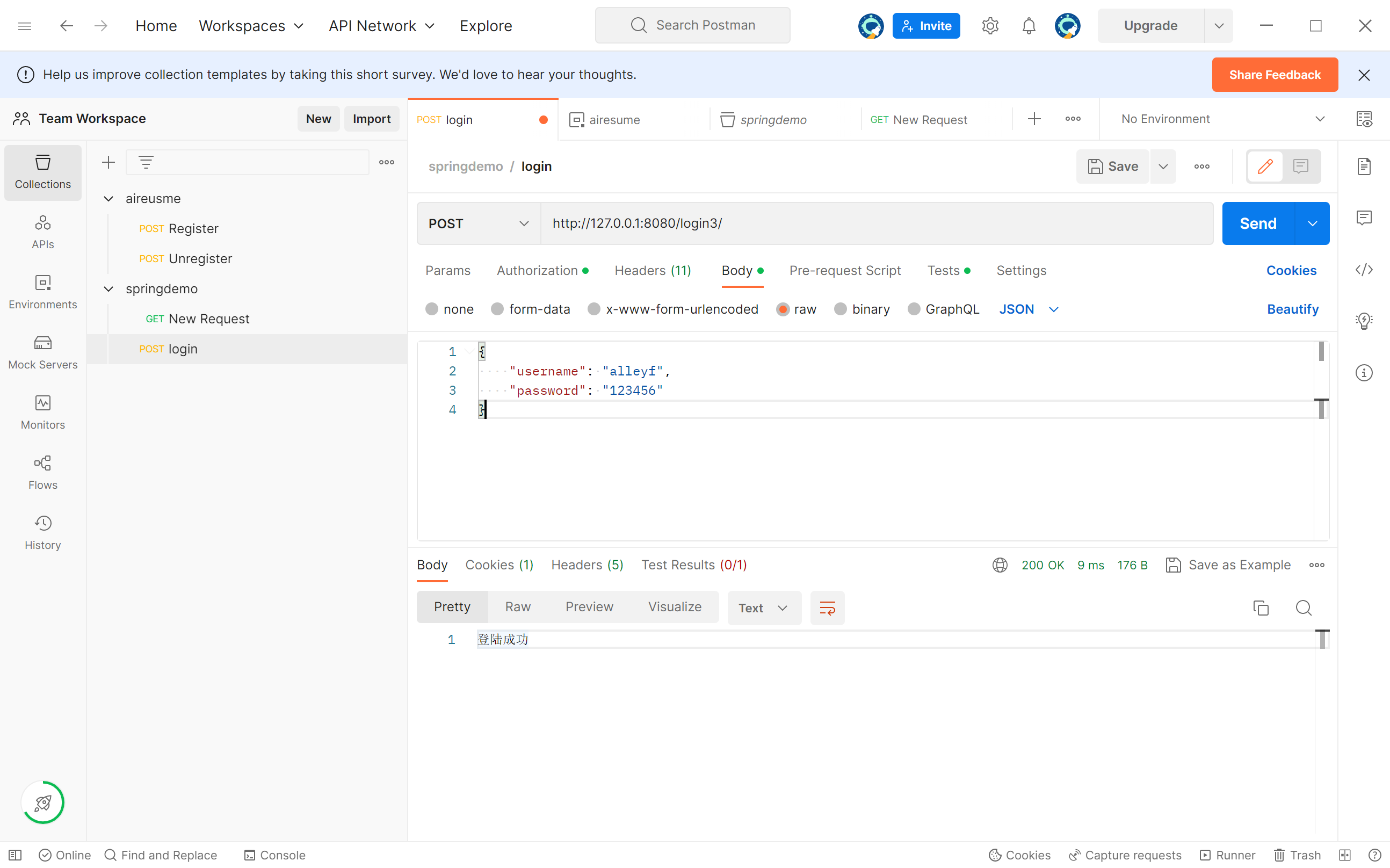Open History in the sidebar
This screenshot has width=1390, height=868.
(42, 533)
